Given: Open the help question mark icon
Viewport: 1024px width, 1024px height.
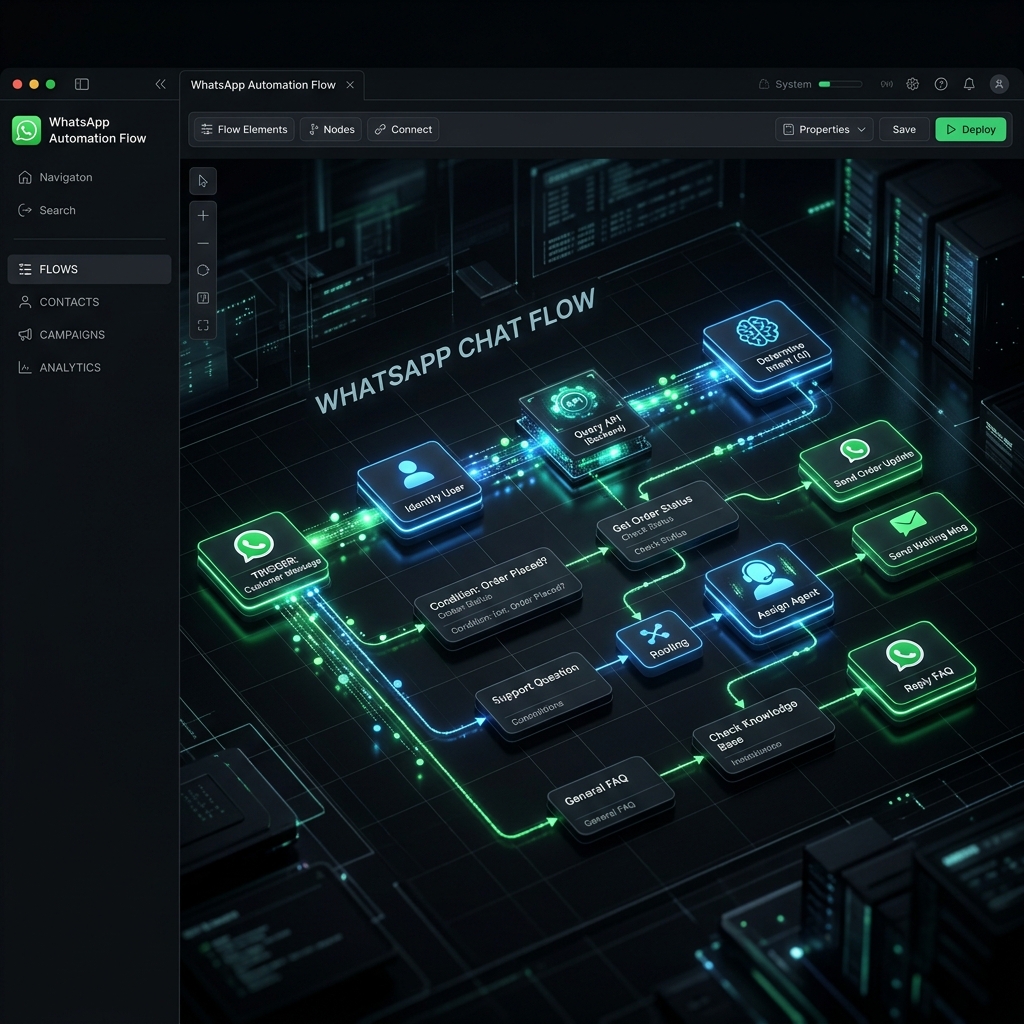Looking at the screenshot, I should pos(941,84).
